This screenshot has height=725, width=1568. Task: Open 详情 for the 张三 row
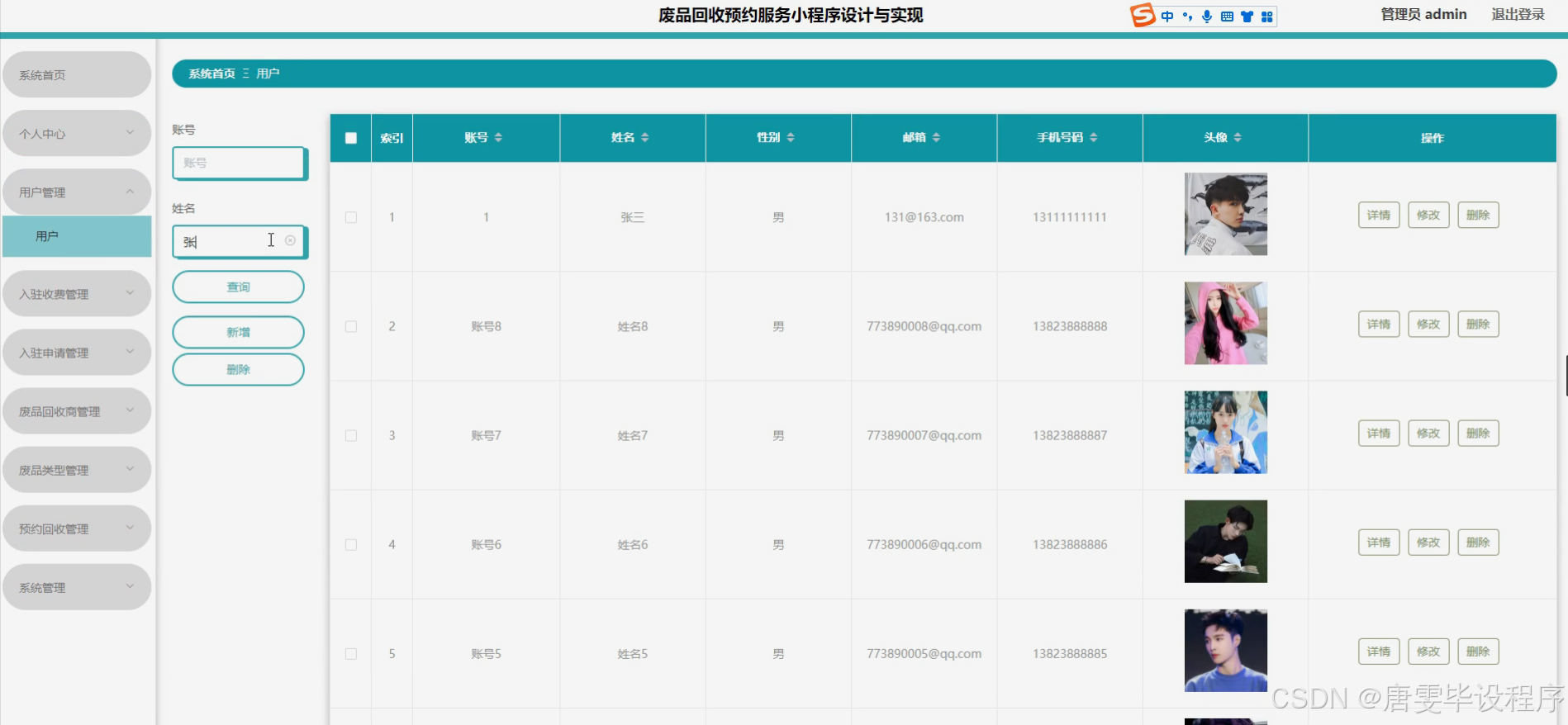(1379, 215)
